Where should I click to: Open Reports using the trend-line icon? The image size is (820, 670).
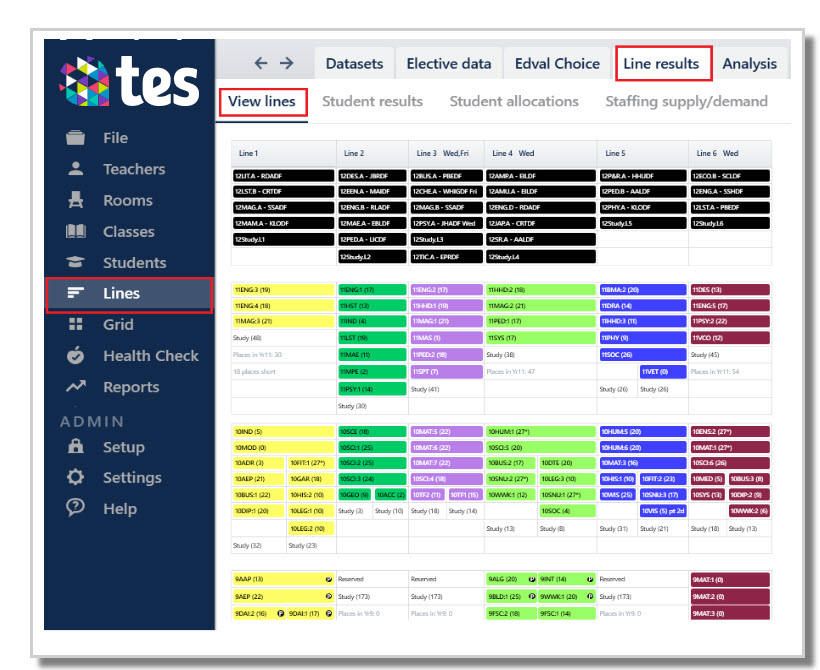(x=75, y=387)
